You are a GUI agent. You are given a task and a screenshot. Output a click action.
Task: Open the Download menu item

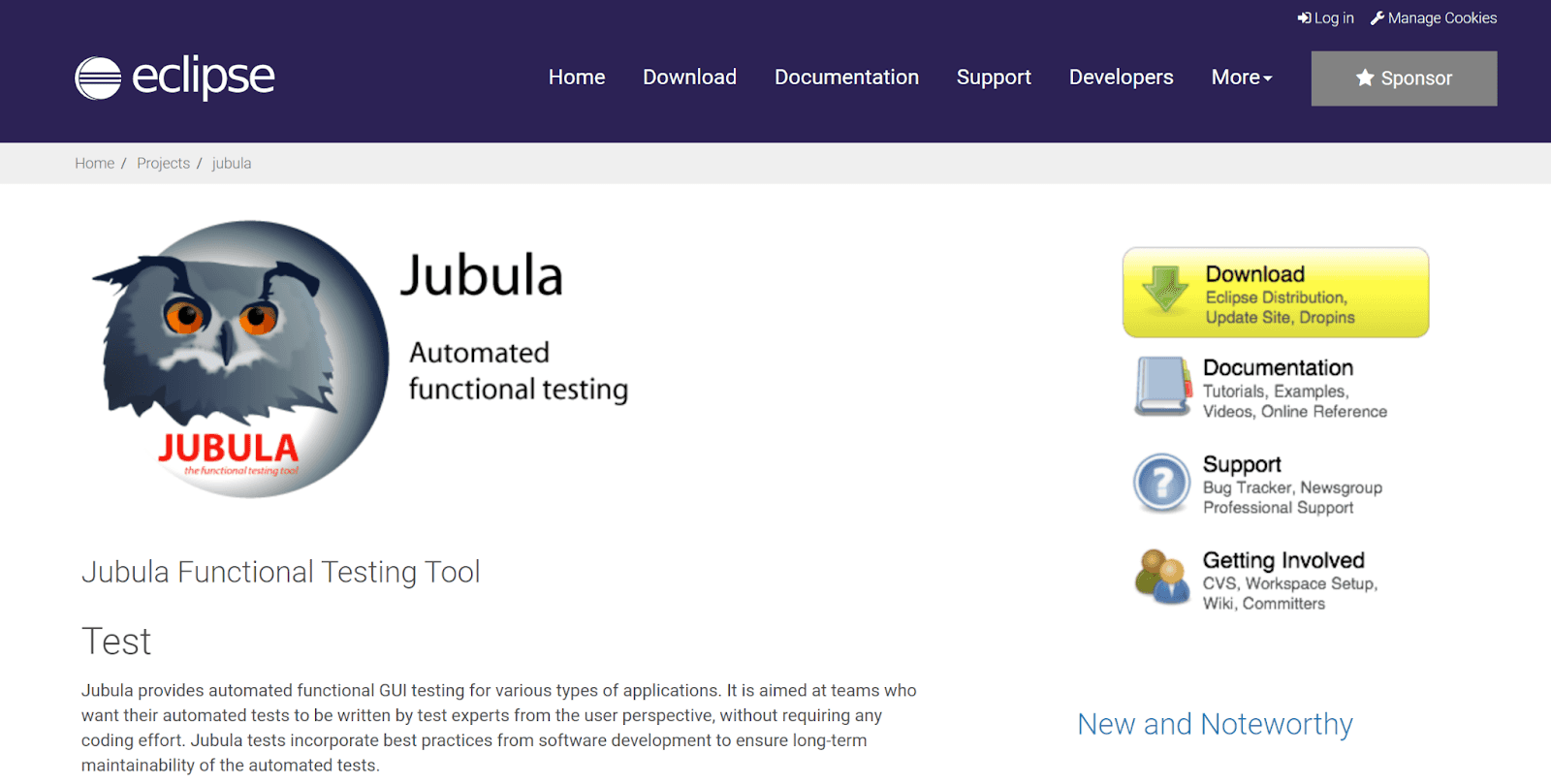[689, 78]
